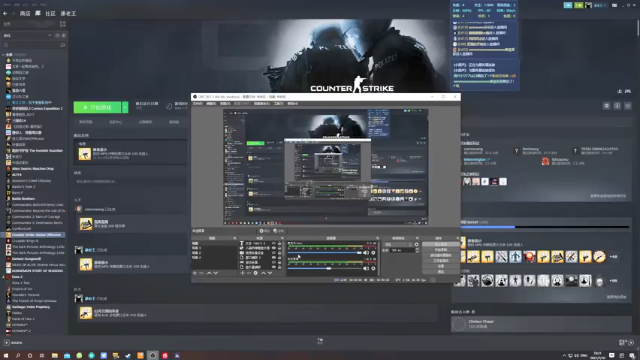This screenshot has height=360, width=640.
Task: Add game to favorites with star icon
Action: pyautogui.click(x=628, y=106)
